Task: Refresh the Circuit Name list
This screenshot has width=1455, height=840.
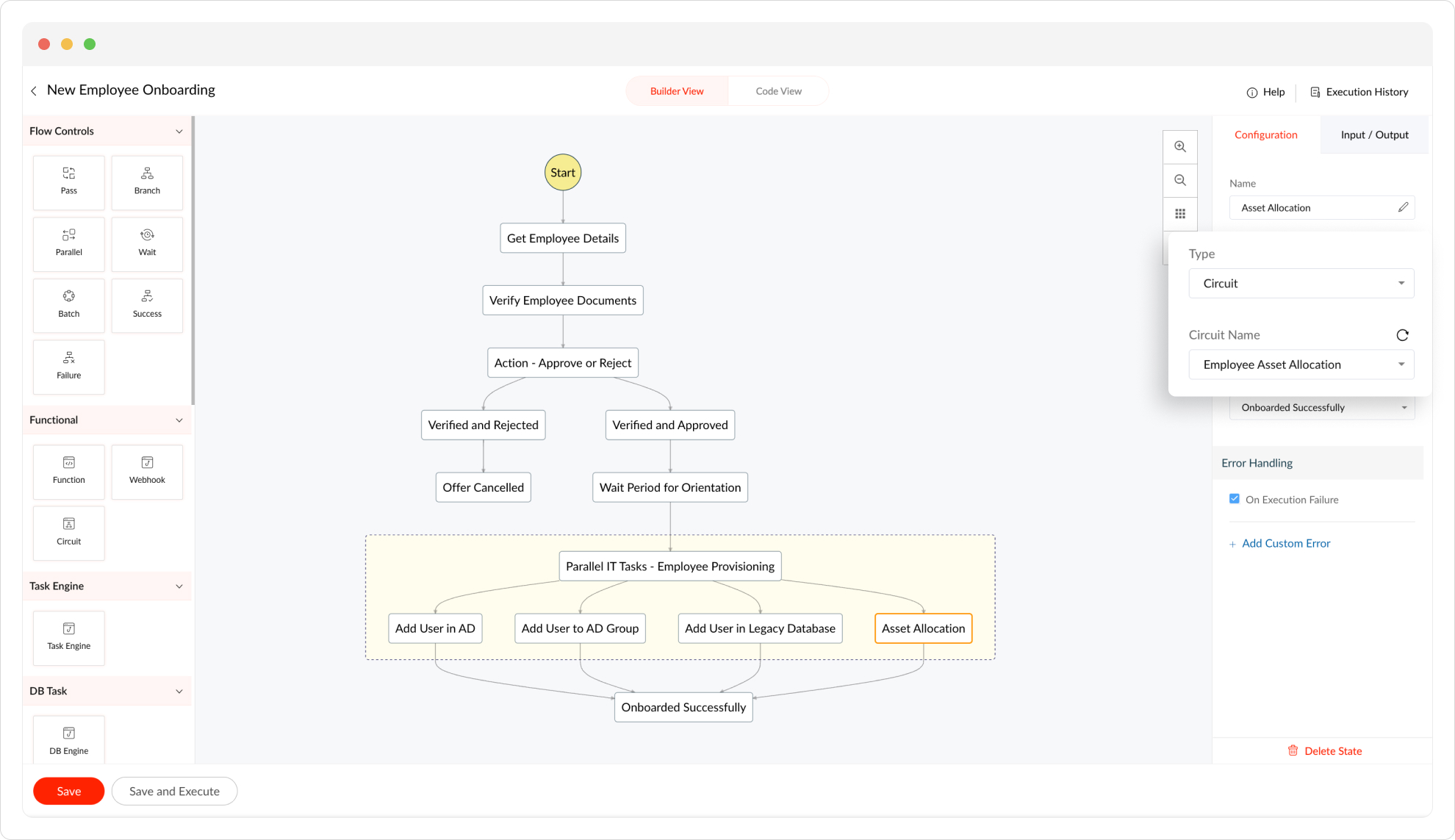Action: point(1402,335)
